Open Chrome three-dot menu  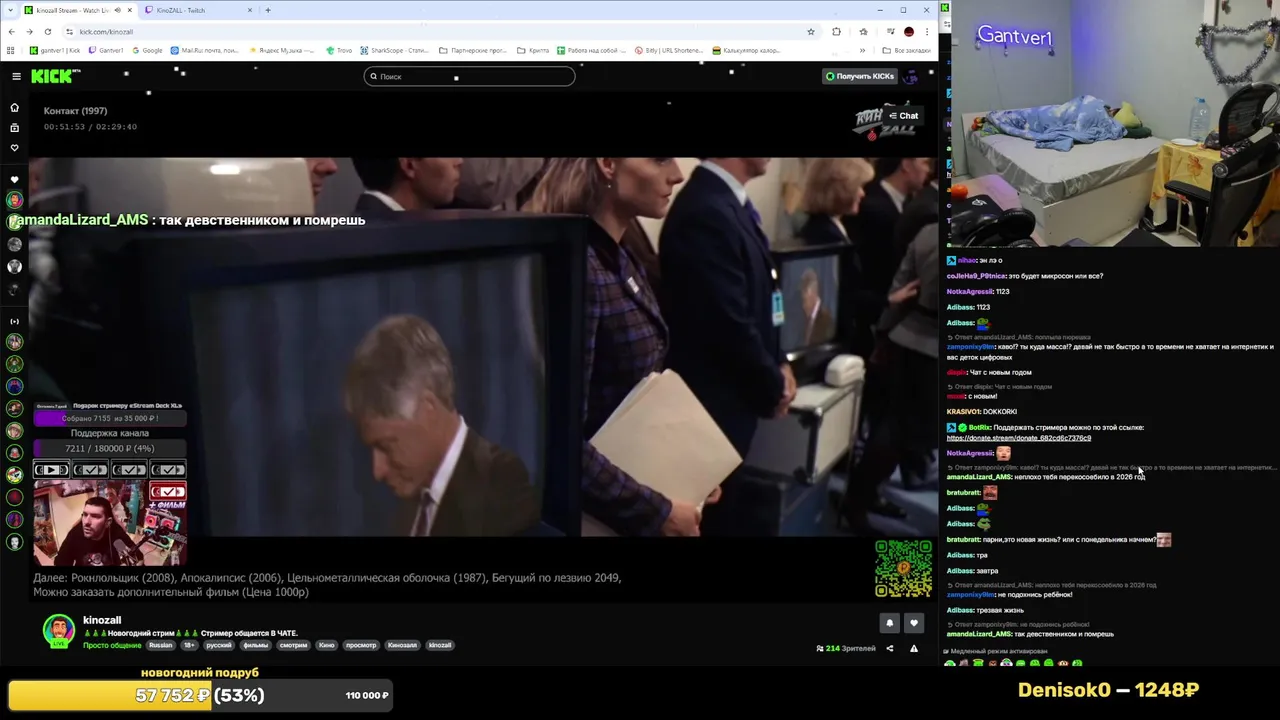927,31
